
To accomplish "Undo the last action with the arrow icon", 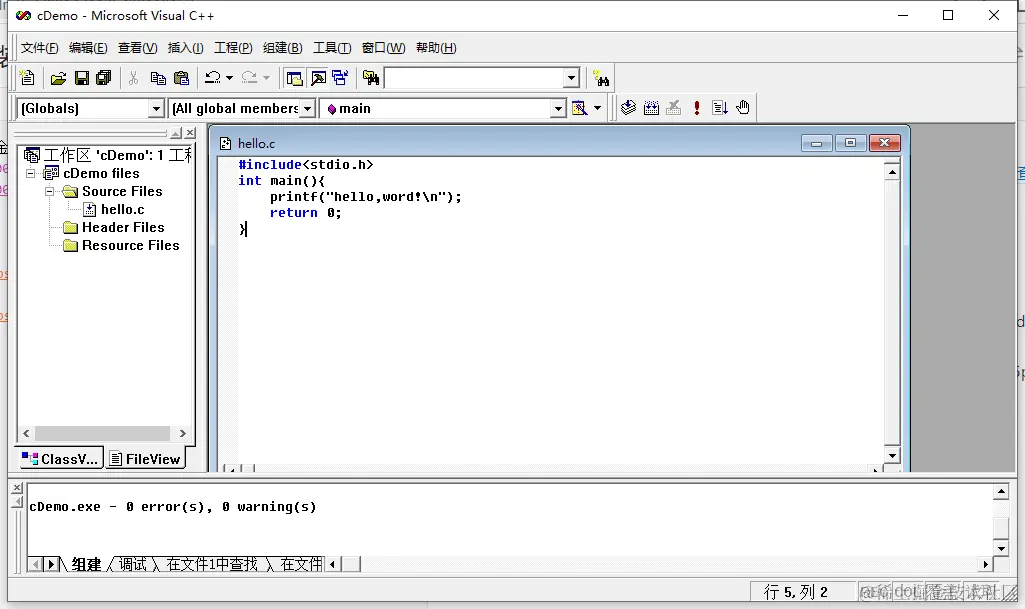I will coord(212,78).
